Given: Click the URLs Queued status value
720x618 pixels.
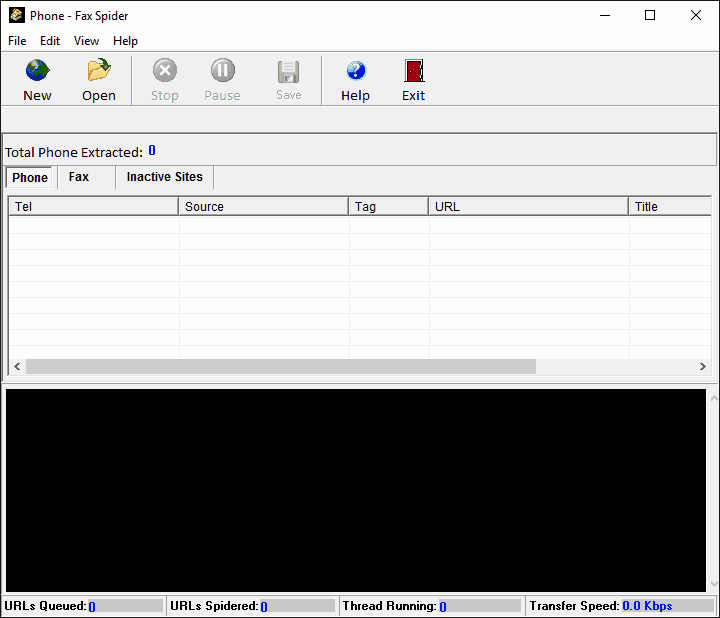Looking at the screenshot, I should pos(92,607).
